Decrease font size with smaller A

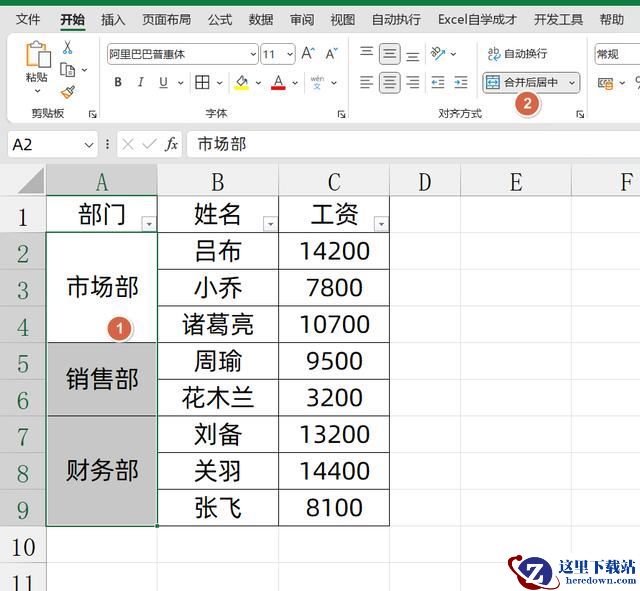pyautogui.click(x=331, y=53)
